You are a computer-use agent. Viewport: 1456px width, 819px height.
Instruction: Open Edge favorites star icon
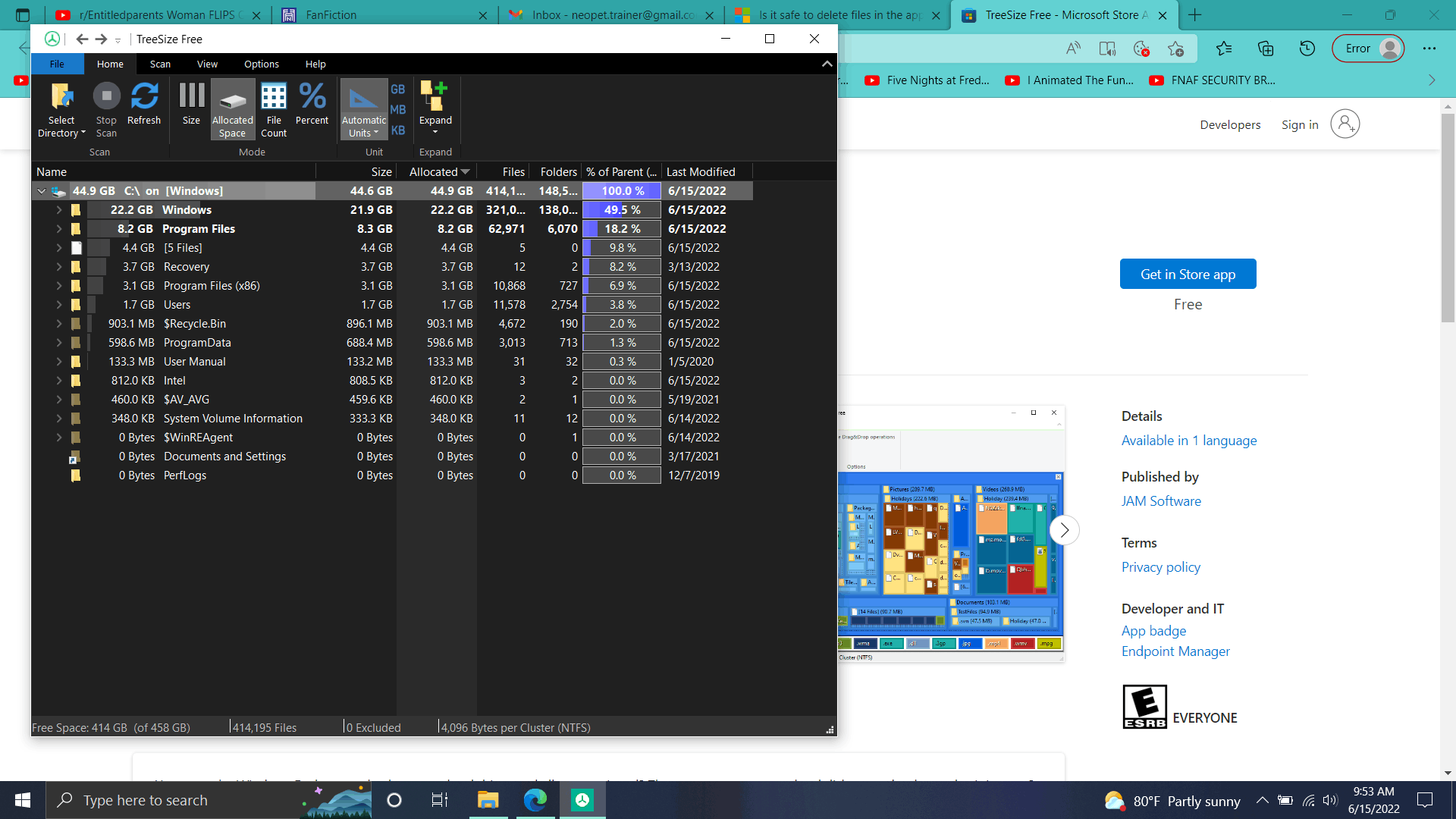tap(1223, 49)
